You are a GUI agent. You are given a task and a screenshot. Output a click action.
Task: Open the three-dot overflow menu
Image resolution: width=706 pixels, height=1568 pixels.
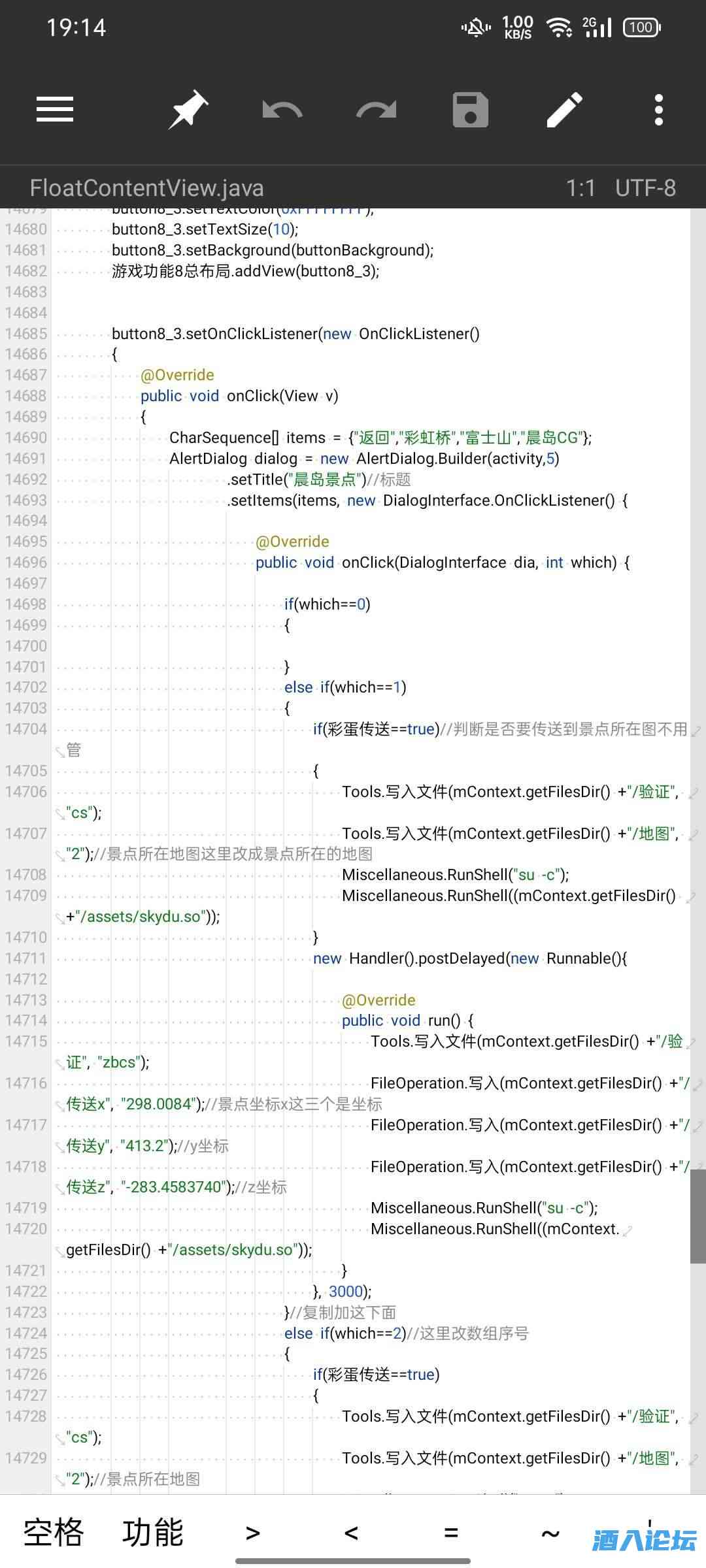(x=659, y=110)
